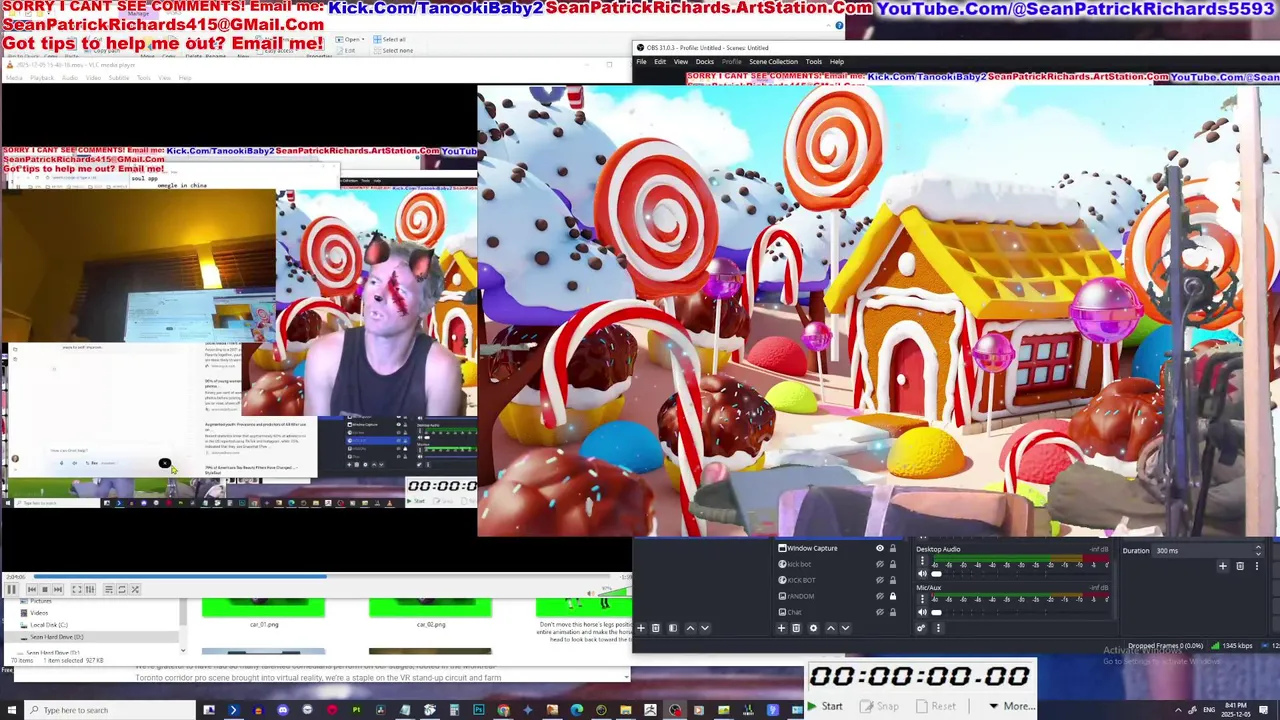Open OBS Scene Collection menu
The width and height of the screenshot is (1280, 720).
pyautogui.click(x=773, y=62)
